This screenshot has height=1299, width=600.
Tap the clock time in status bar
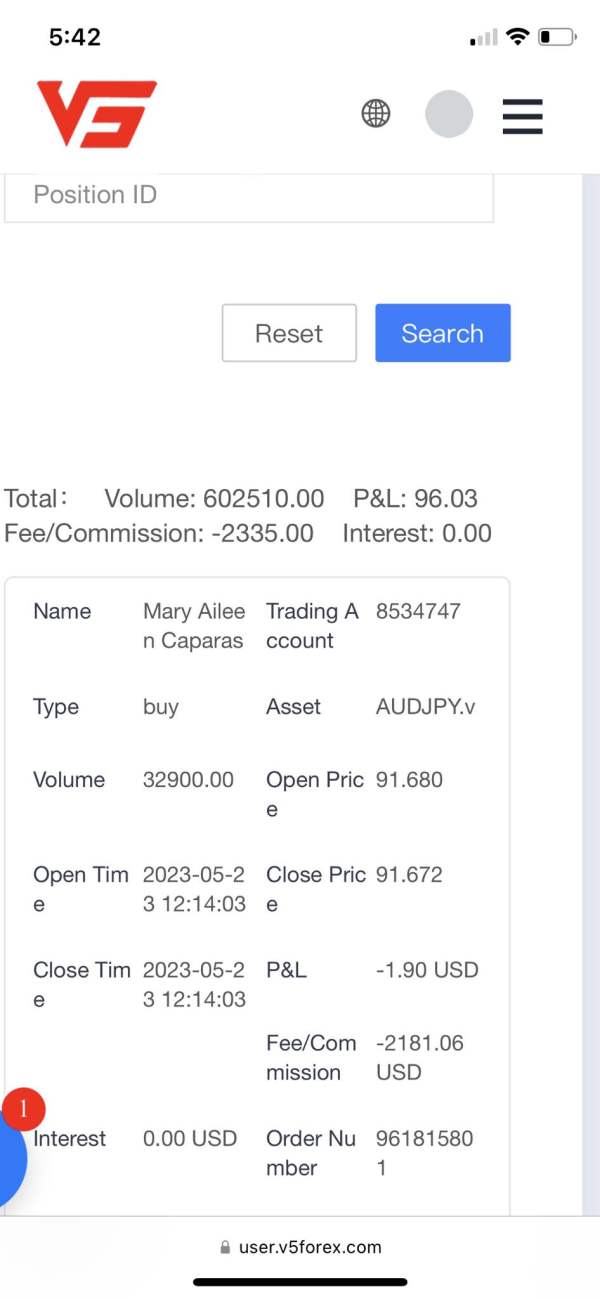75,38
